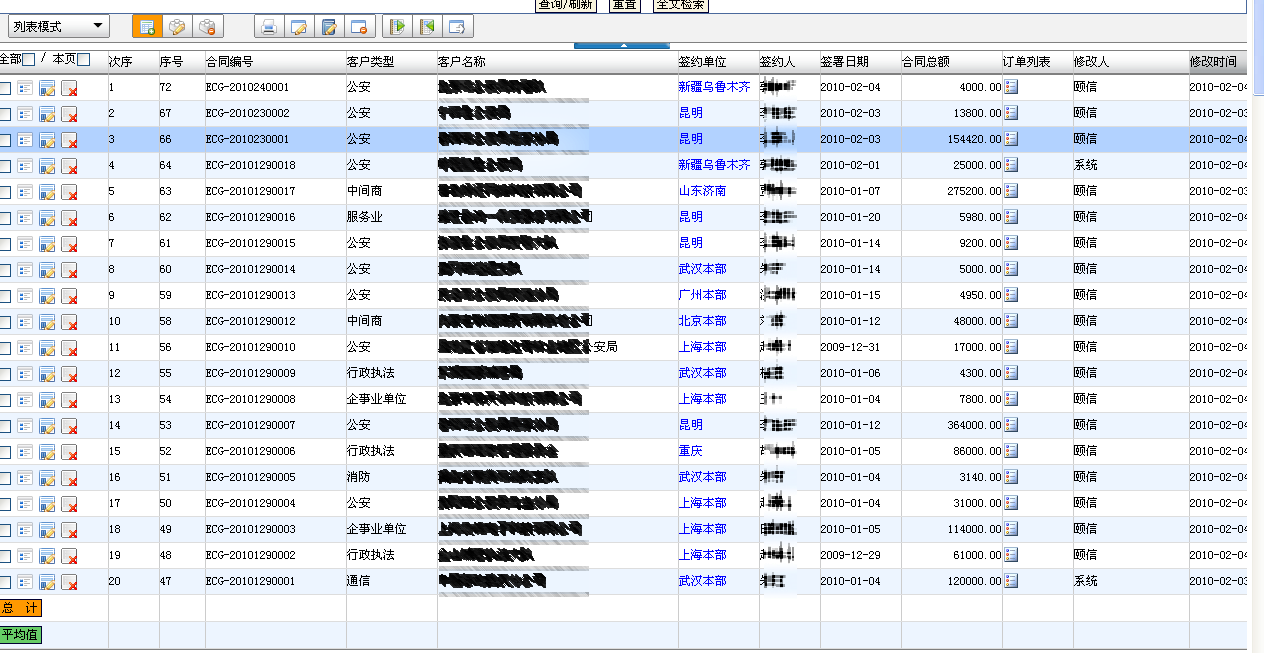Delete icon for row ECG-2010230002

click(69, 114)
